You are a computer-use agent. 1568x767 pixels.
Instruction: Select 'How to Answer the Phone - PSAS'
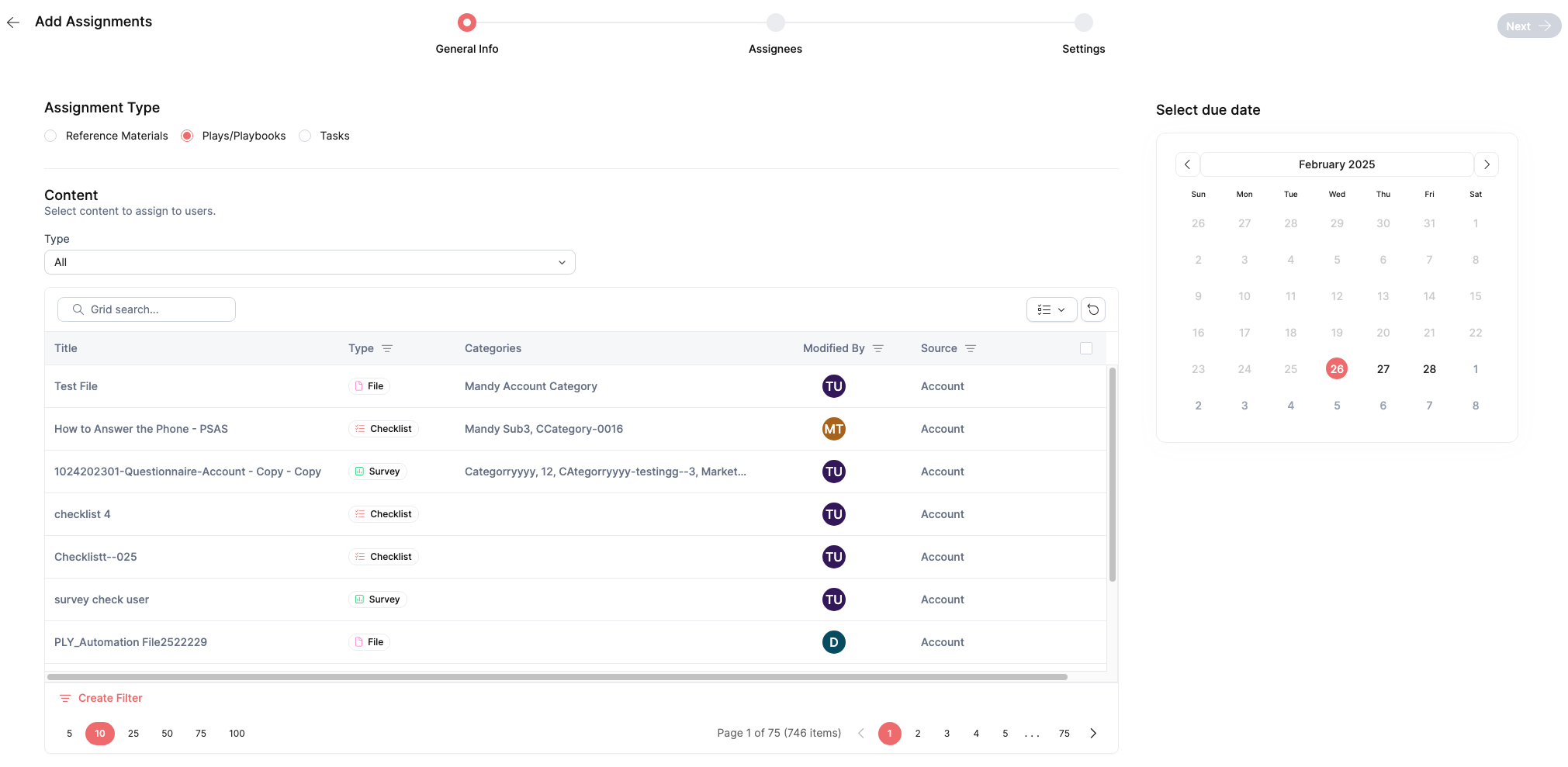pyautogui.click(x=576, y=429)
